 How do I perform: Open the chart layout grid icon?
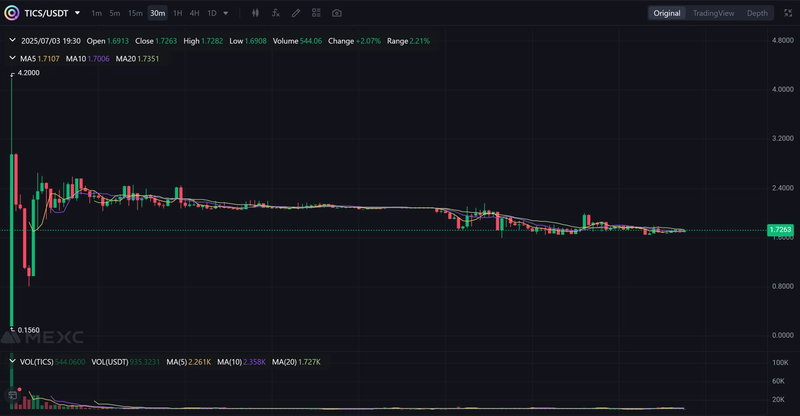coord(316,13)
